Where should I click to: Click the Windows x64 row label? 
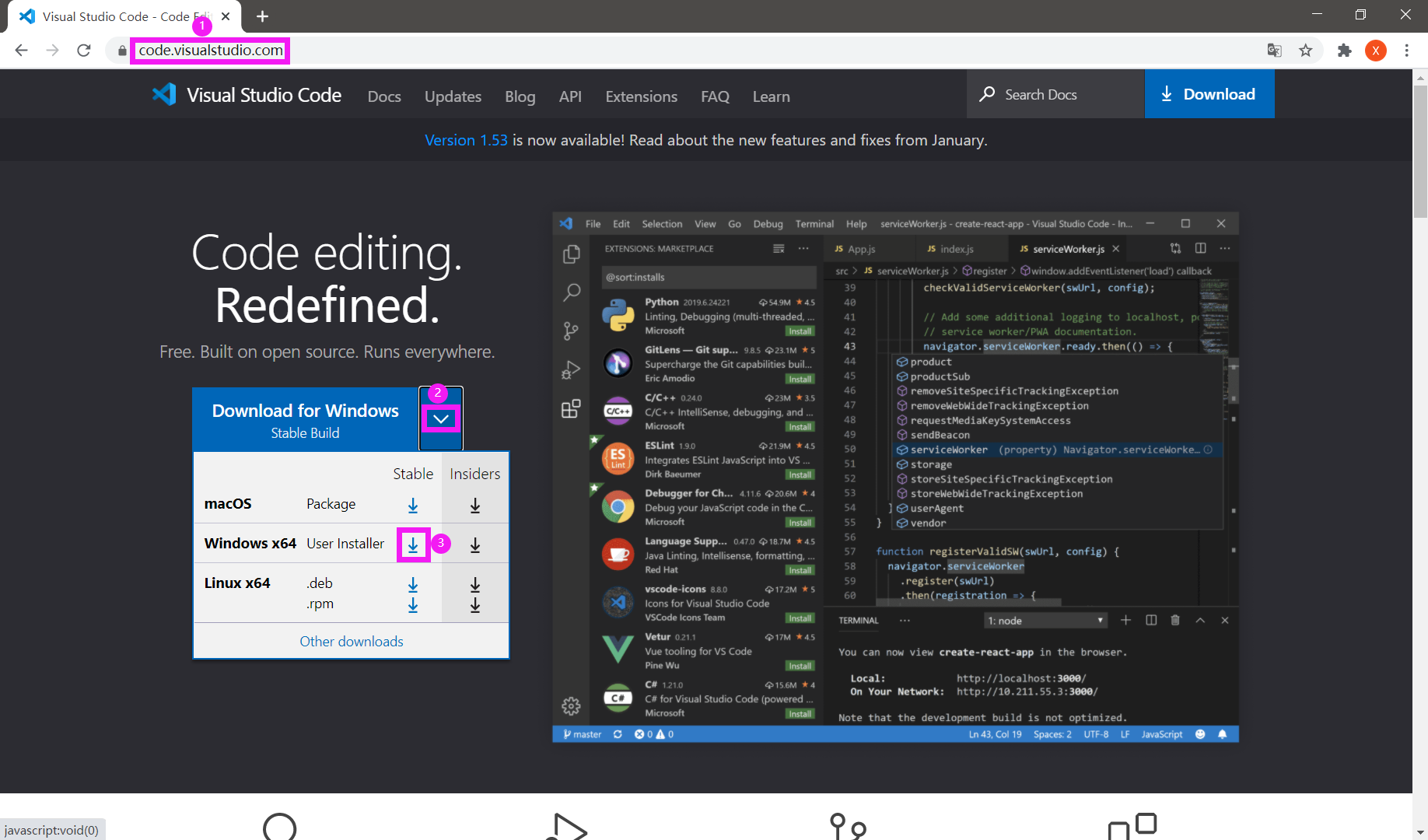tap(250, 544)
